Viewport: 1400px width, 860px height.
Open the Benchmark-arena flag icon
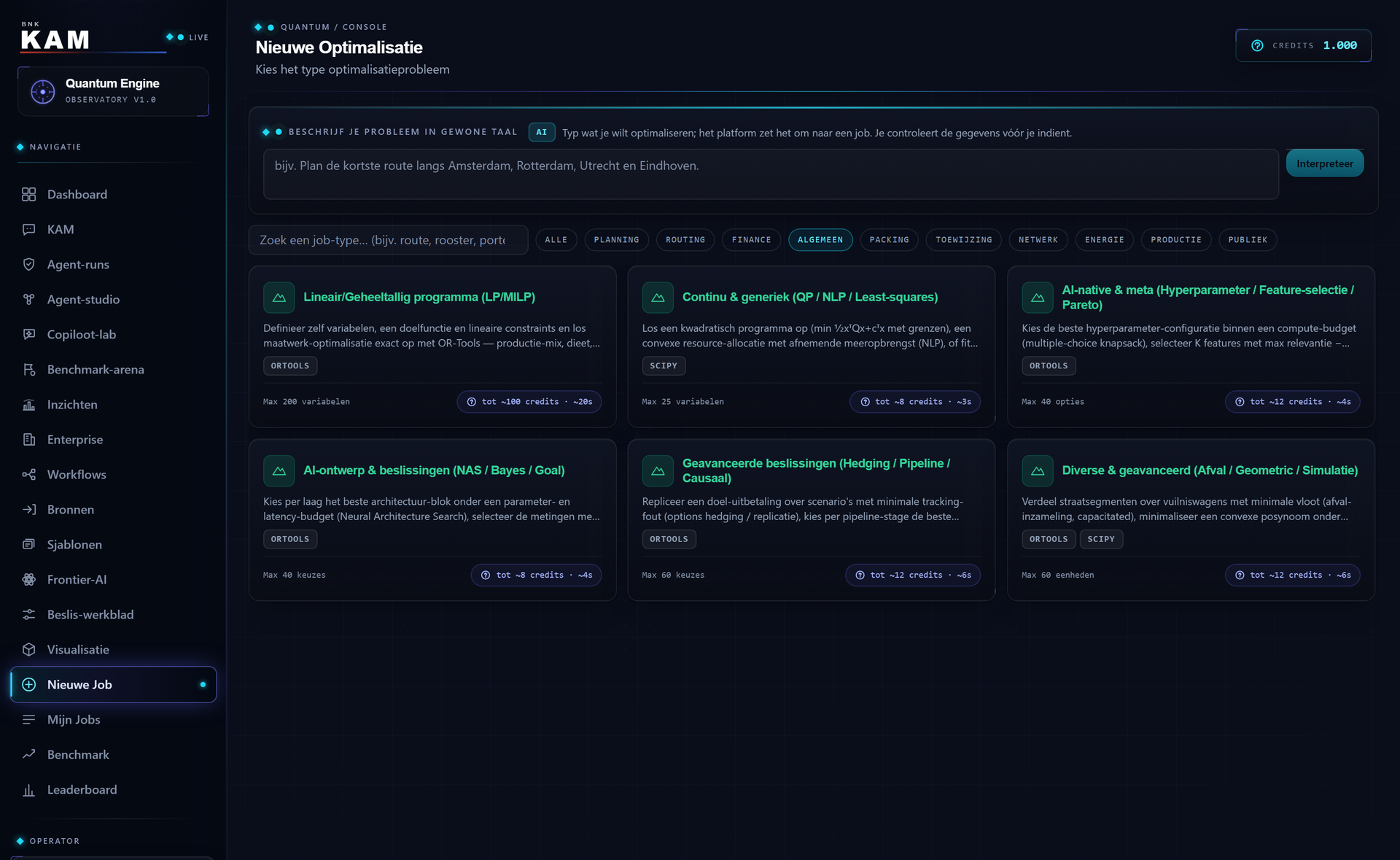28,369
